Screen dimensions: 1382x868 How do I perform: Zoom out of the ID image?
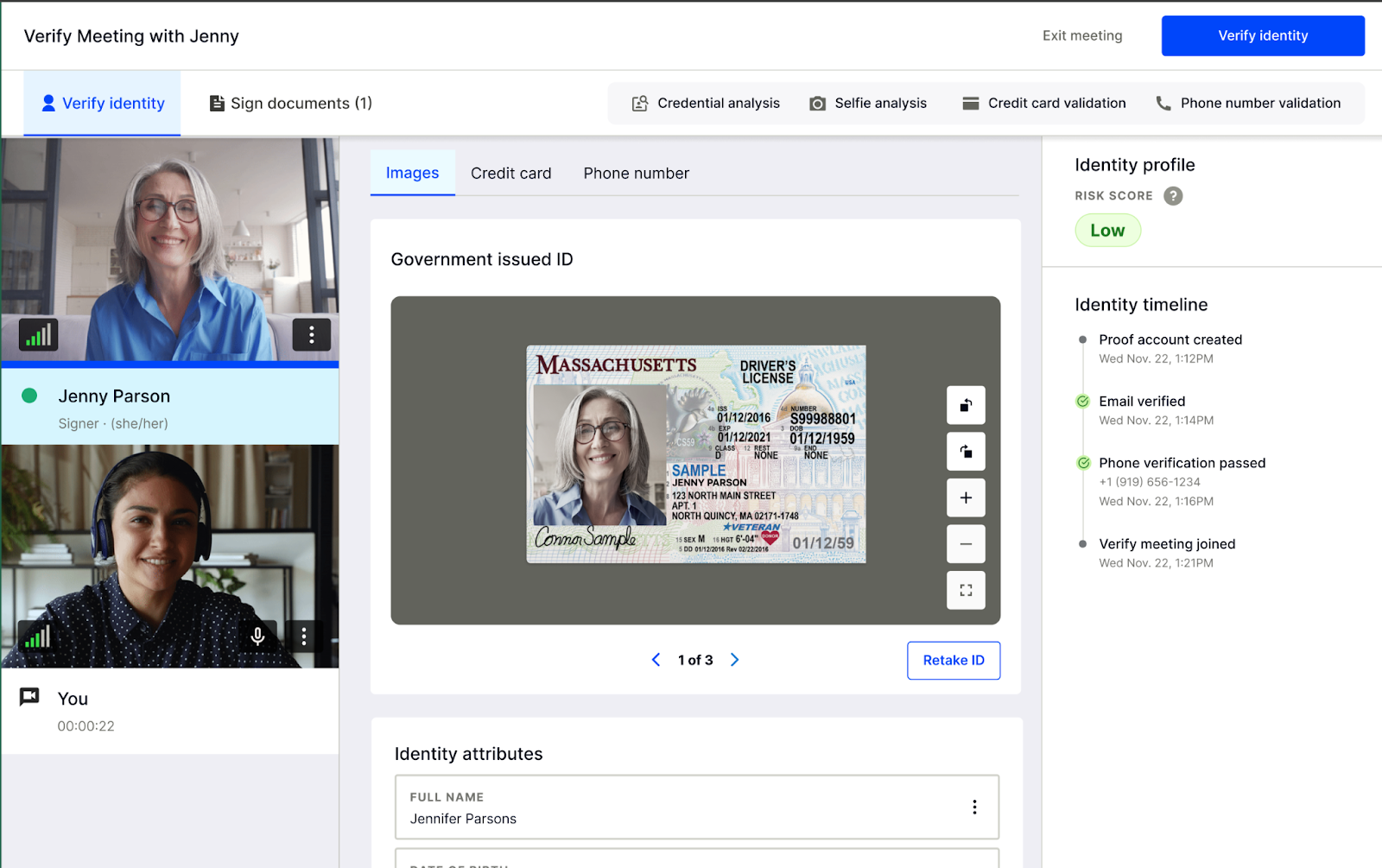(x=966, y=544)
